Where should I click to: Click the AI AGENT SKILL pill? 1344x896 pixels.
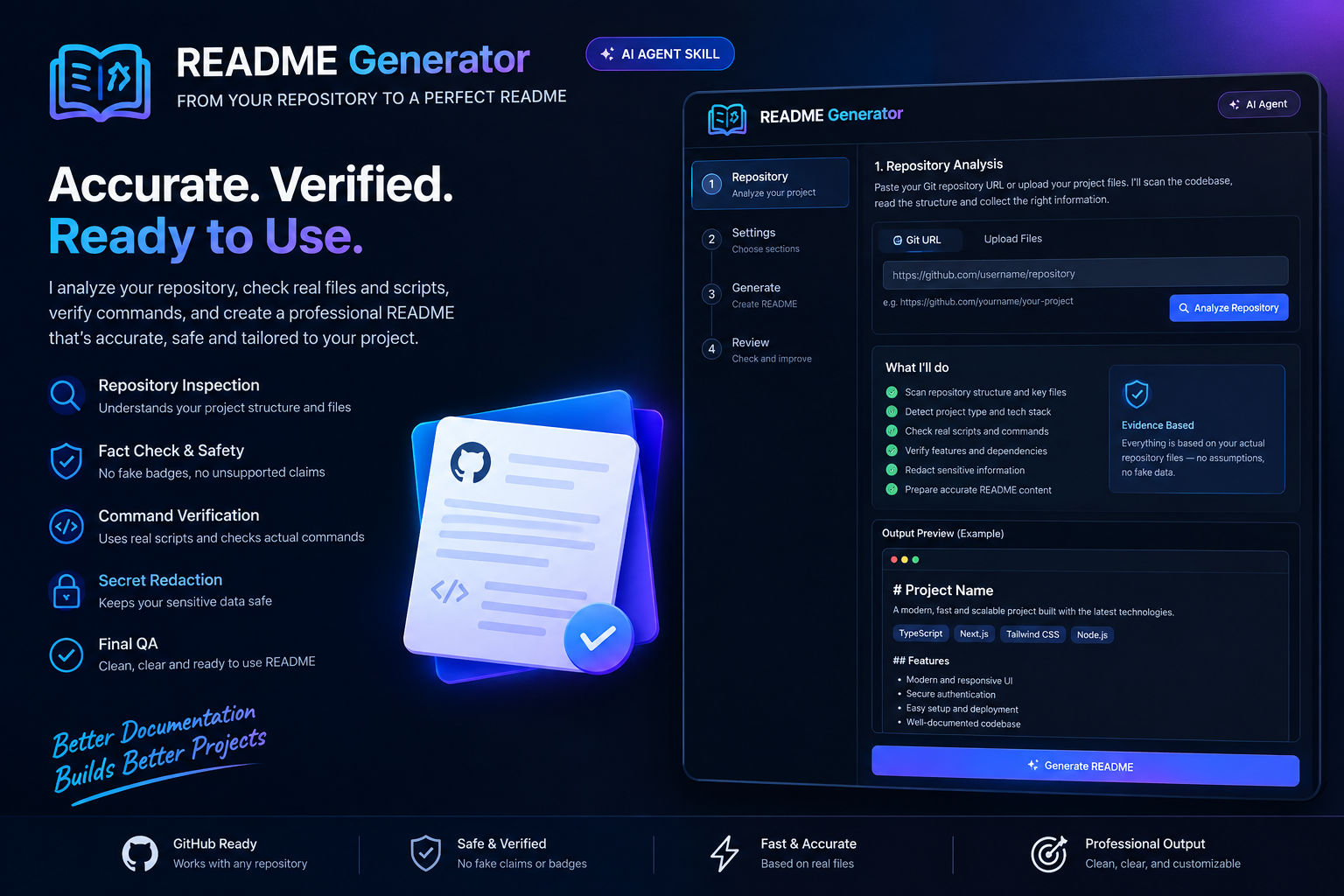(x=660, y=54)
